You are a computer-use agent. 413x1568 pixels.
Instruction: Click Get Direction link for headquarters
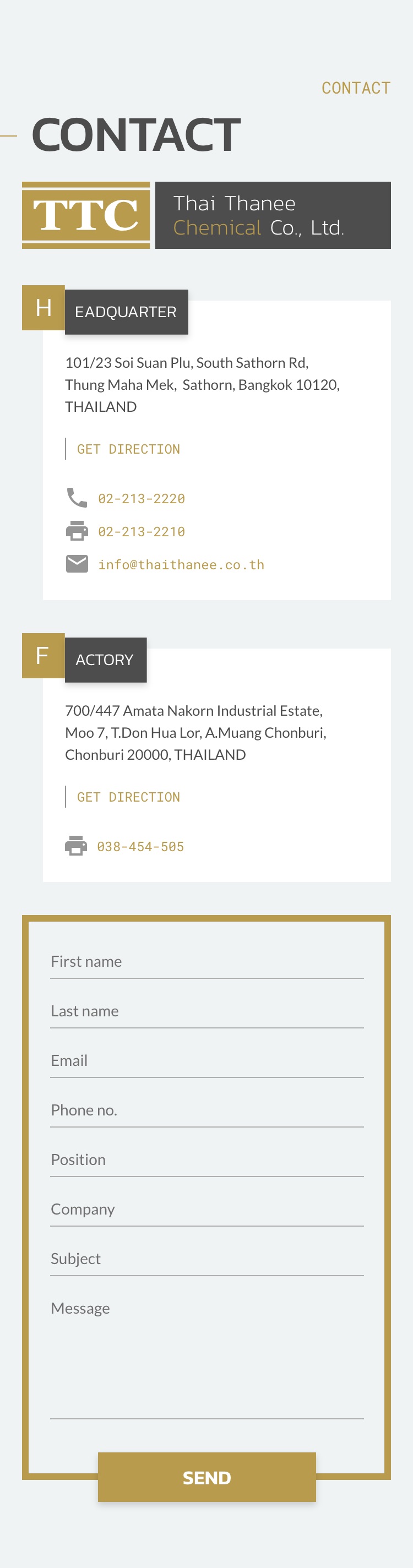128,449
